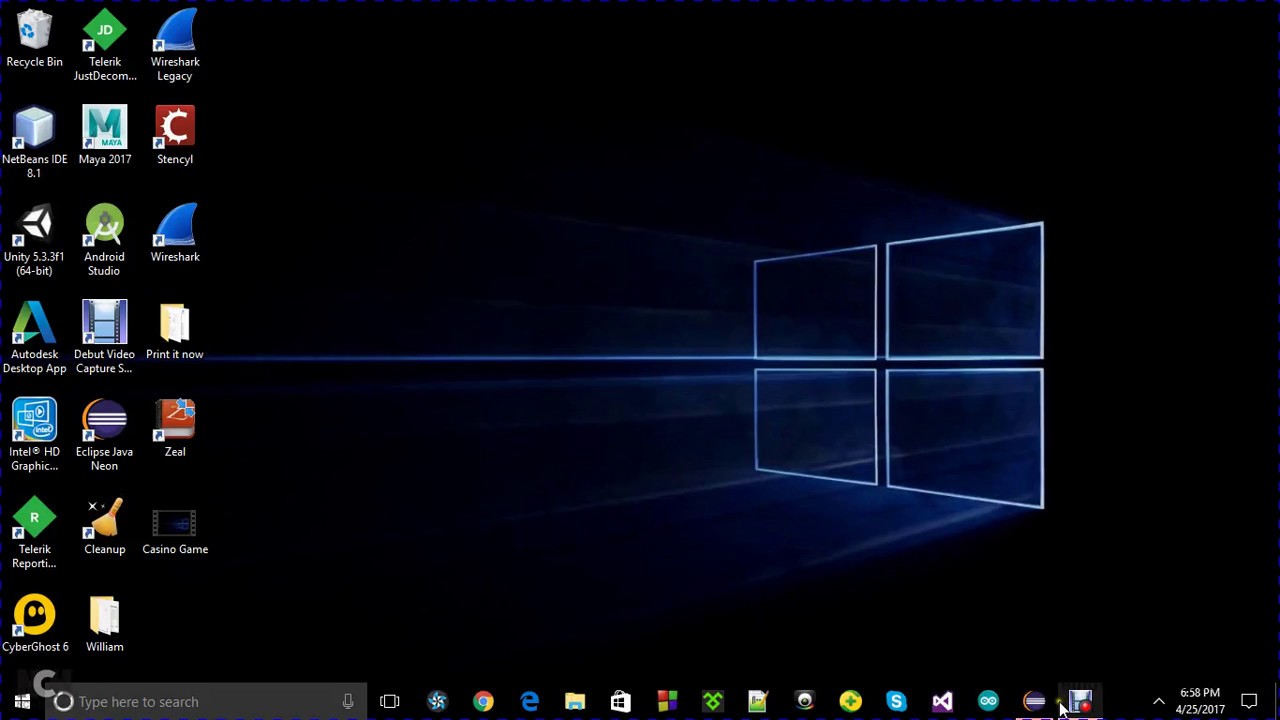1280x720 pixels.
Task: Click the four-color squares taskbar icon
Action: tap(667, 702)
